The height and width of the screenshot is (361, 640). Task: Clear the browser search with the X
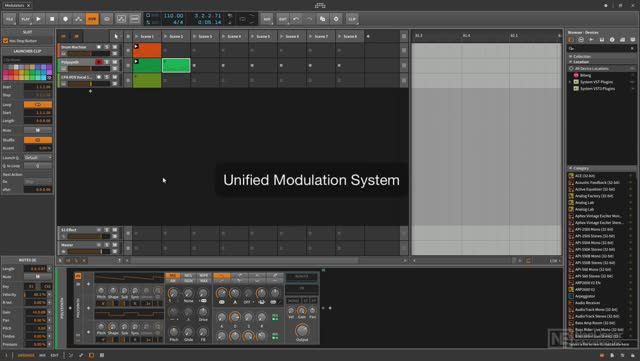pyautogui.click(x=632, y=49)
